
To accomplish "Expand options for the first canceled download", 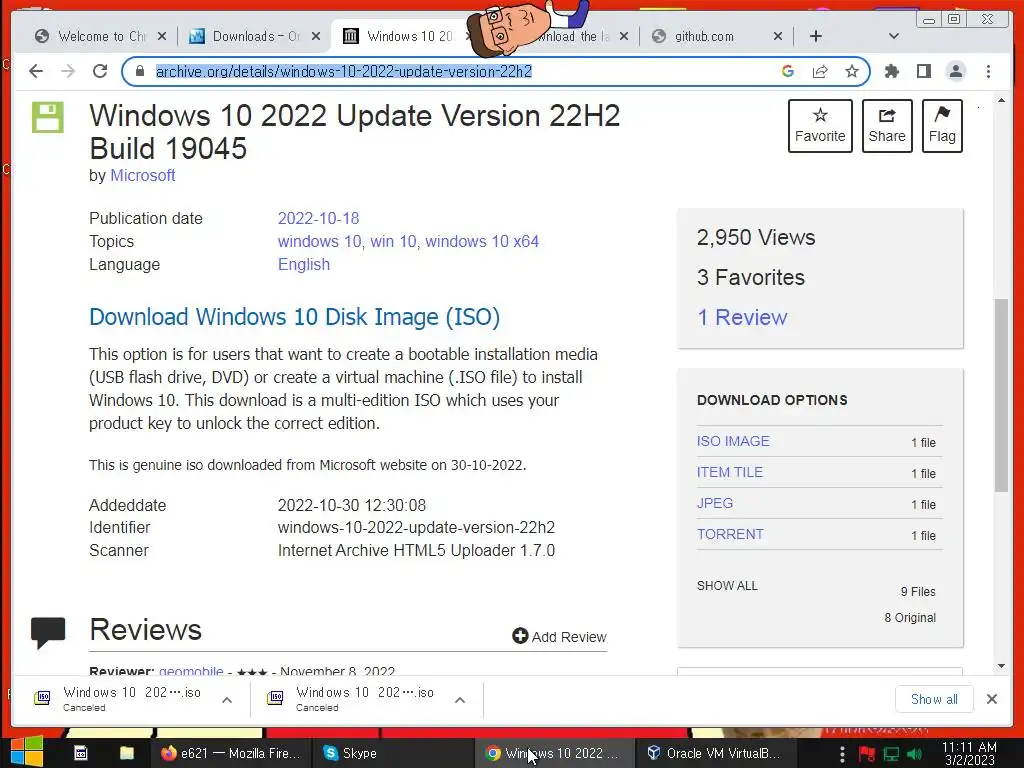I will click(x=227, y=699).
